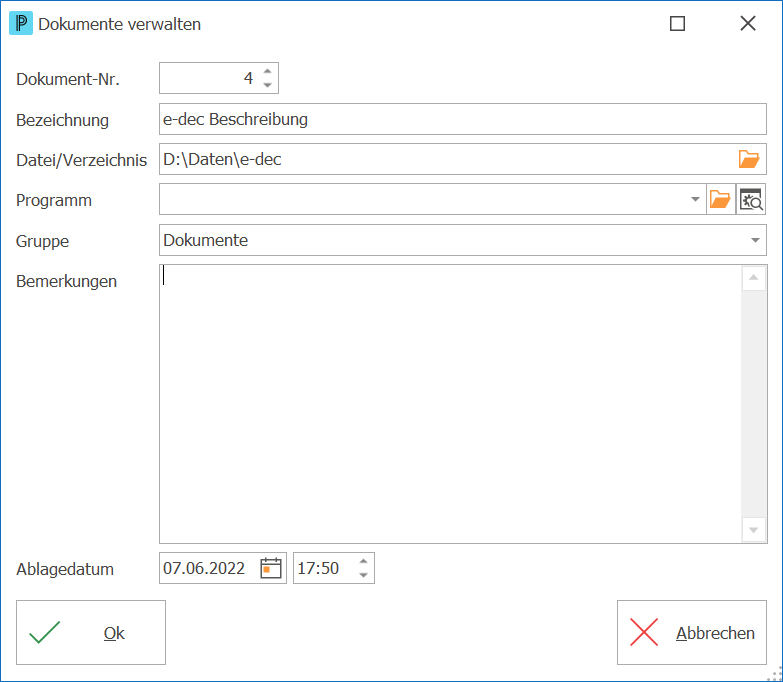Image resolution: width=783 pixels, height=682 pixels.
Task: Click into the Bezeichnung text field
Action: pos(463,119)
